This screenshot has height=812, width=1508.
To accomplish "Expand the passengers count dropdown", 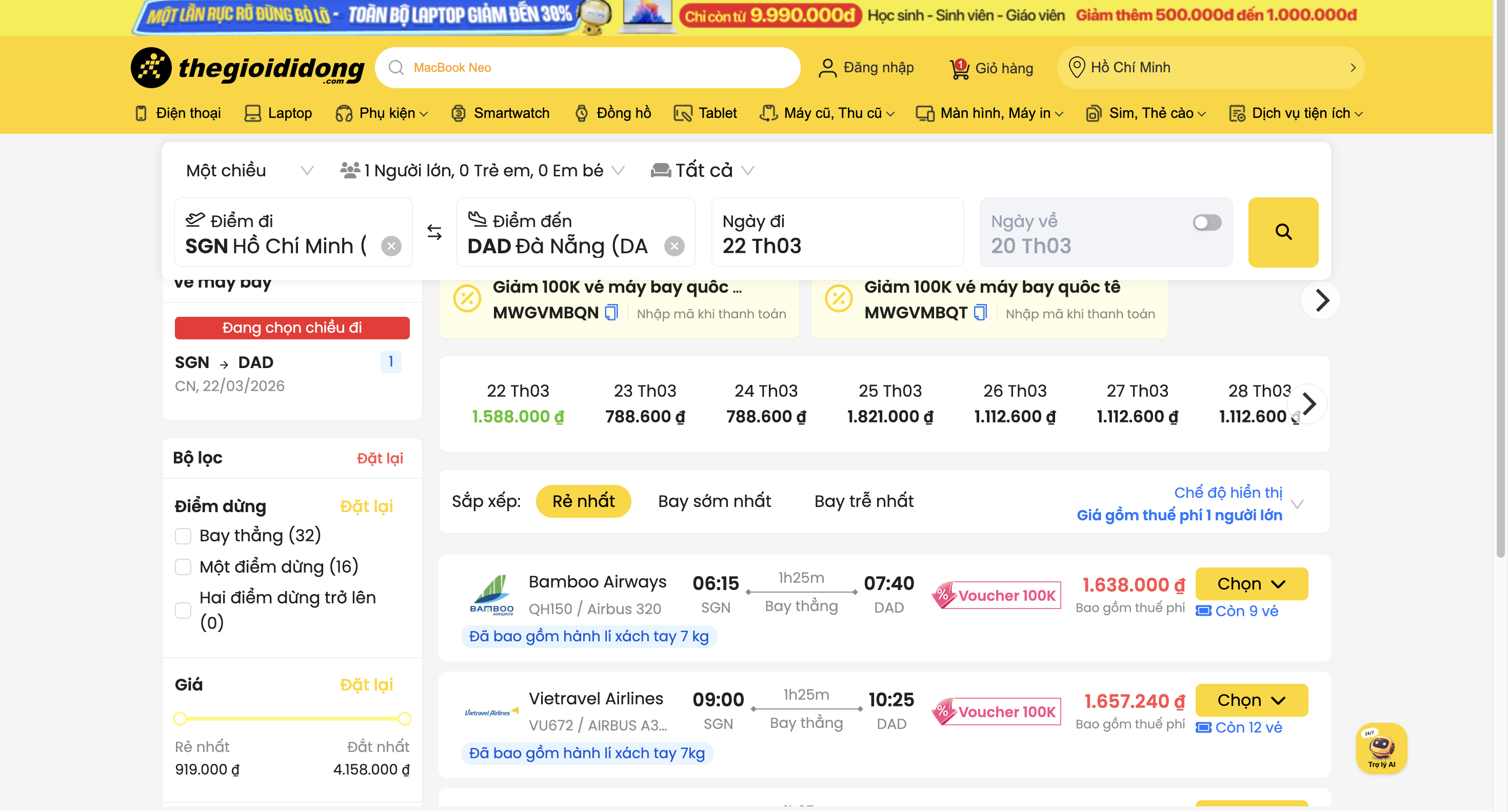I will 482,171.
